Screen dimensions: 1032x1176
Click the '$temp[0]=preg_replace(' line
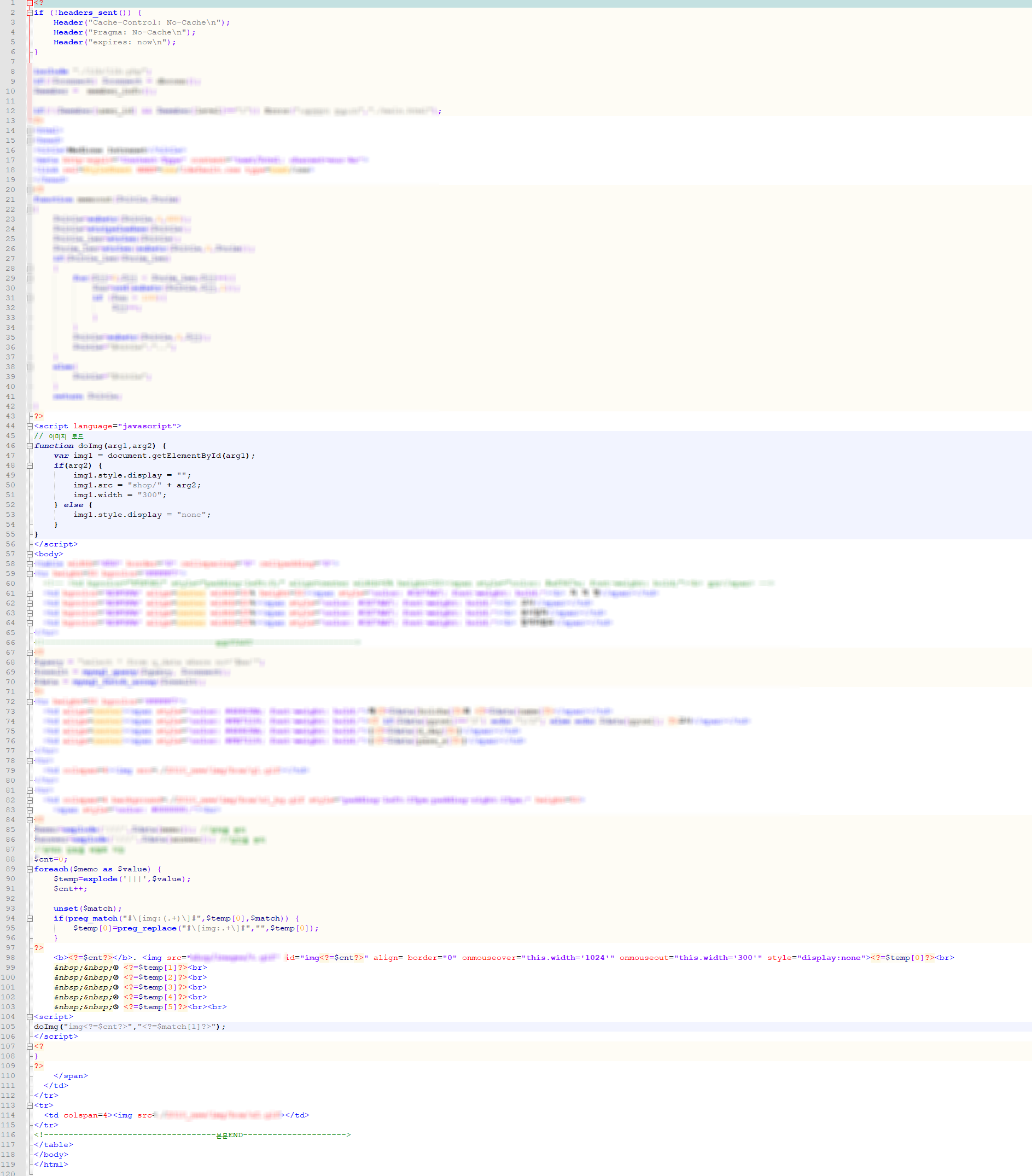tap(196, 928)
